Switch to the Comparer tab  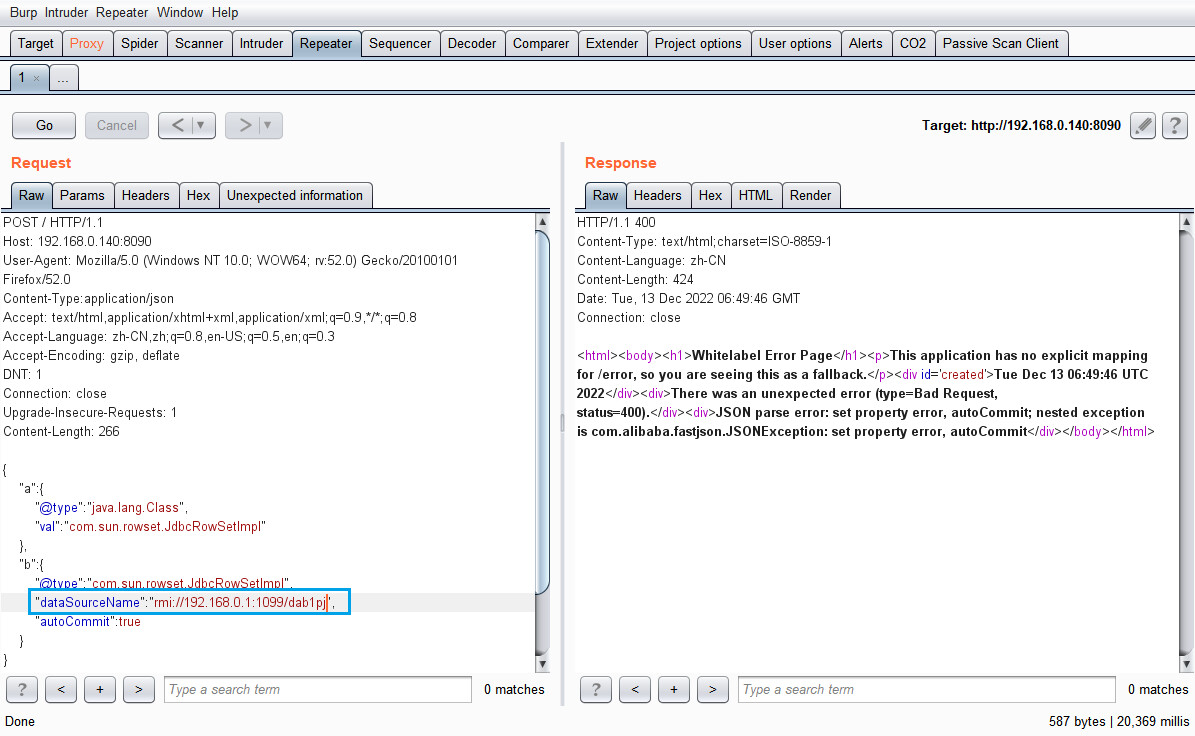click(541, 43)
